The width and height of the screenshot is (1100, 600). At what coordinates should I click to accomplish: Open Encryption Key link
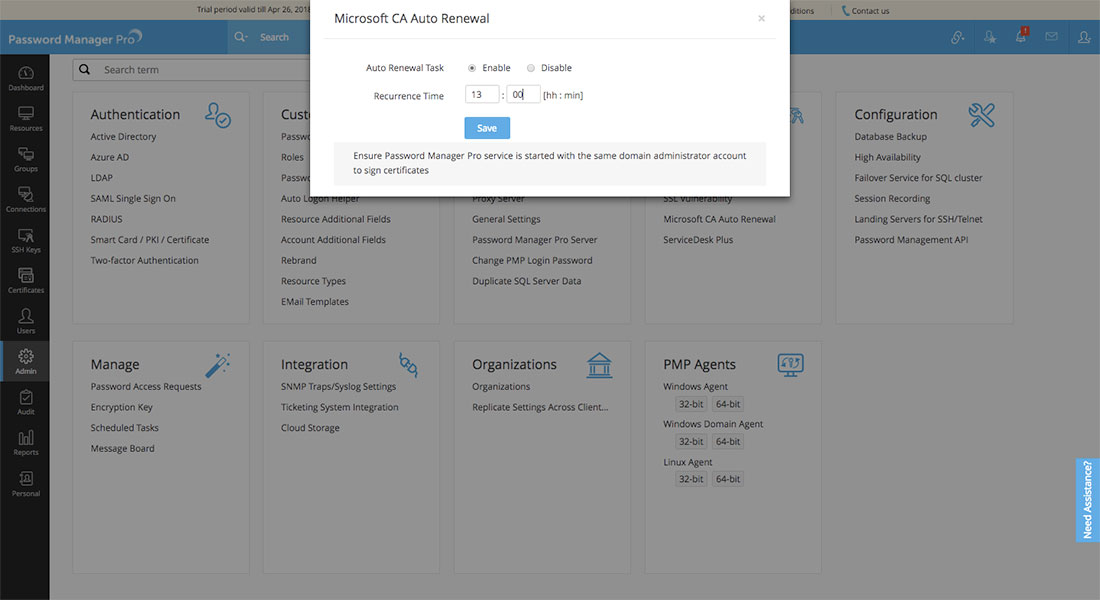pos(121,407)
